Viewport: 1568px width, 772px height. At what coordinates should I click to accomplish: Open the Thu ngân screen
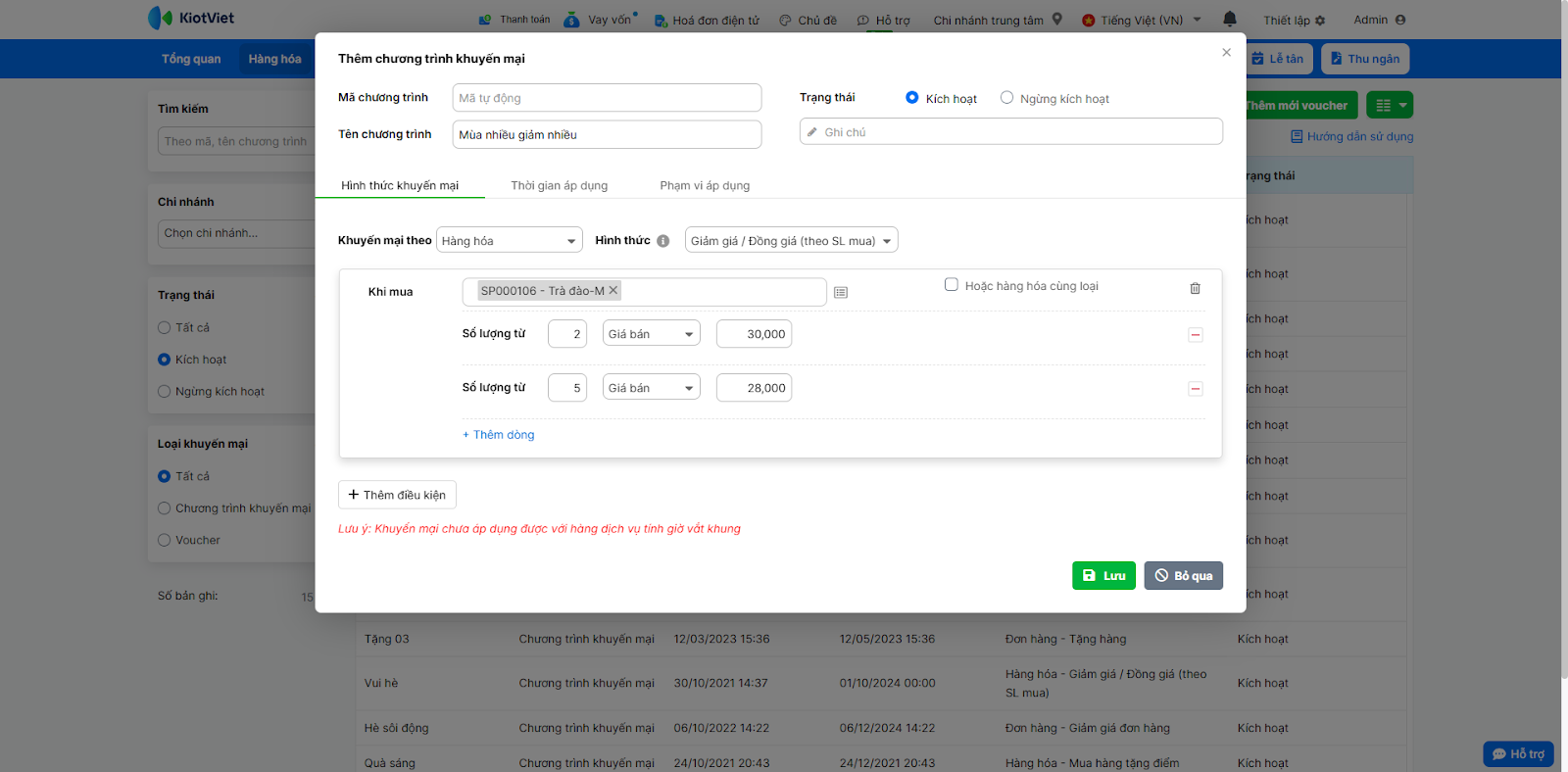click(1364, 59)
